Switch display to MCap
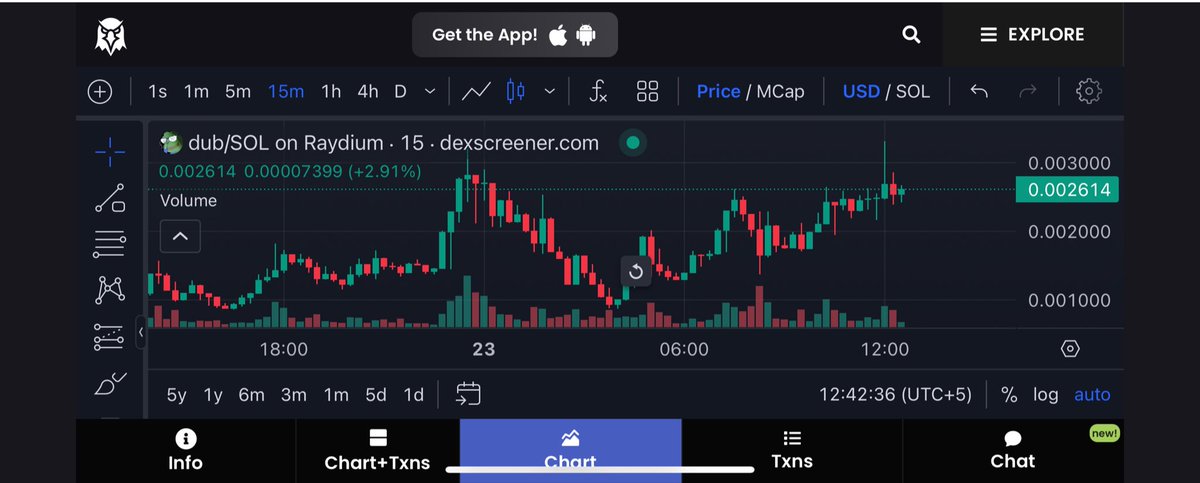The height and width of the screenshot is (483, 1200). pos(780,92)
